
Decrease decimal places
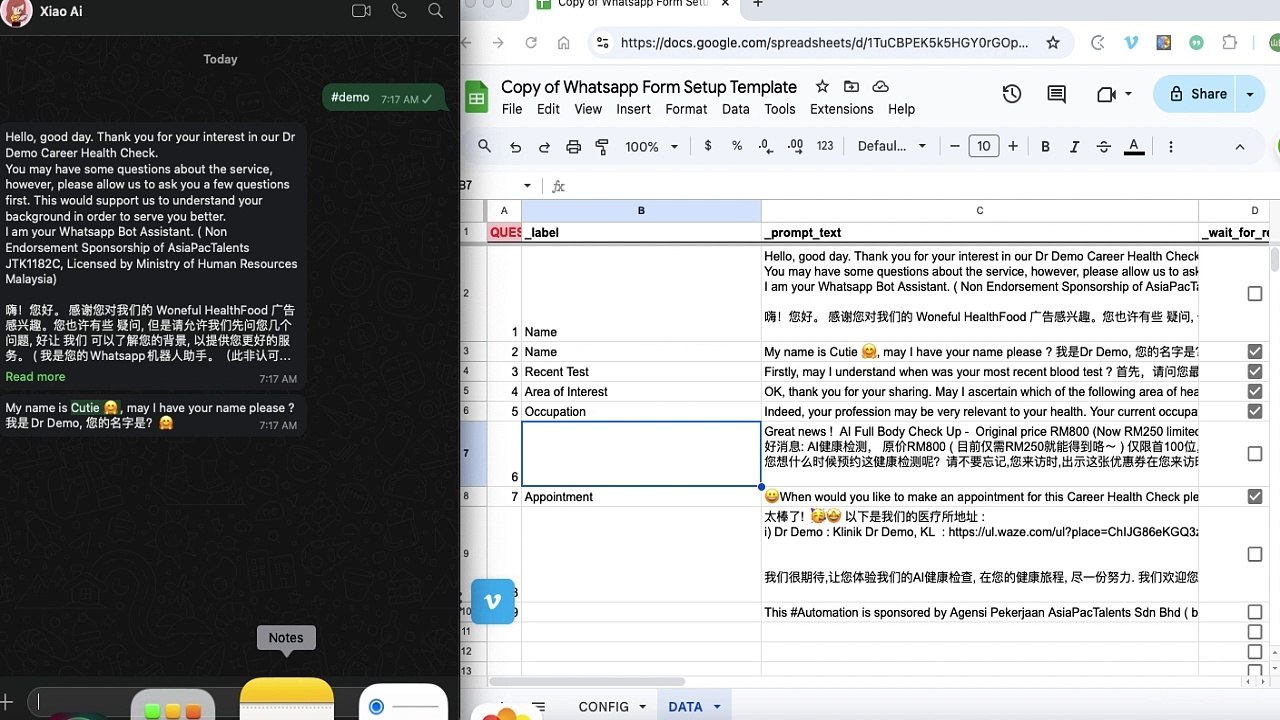coord(766,146)
